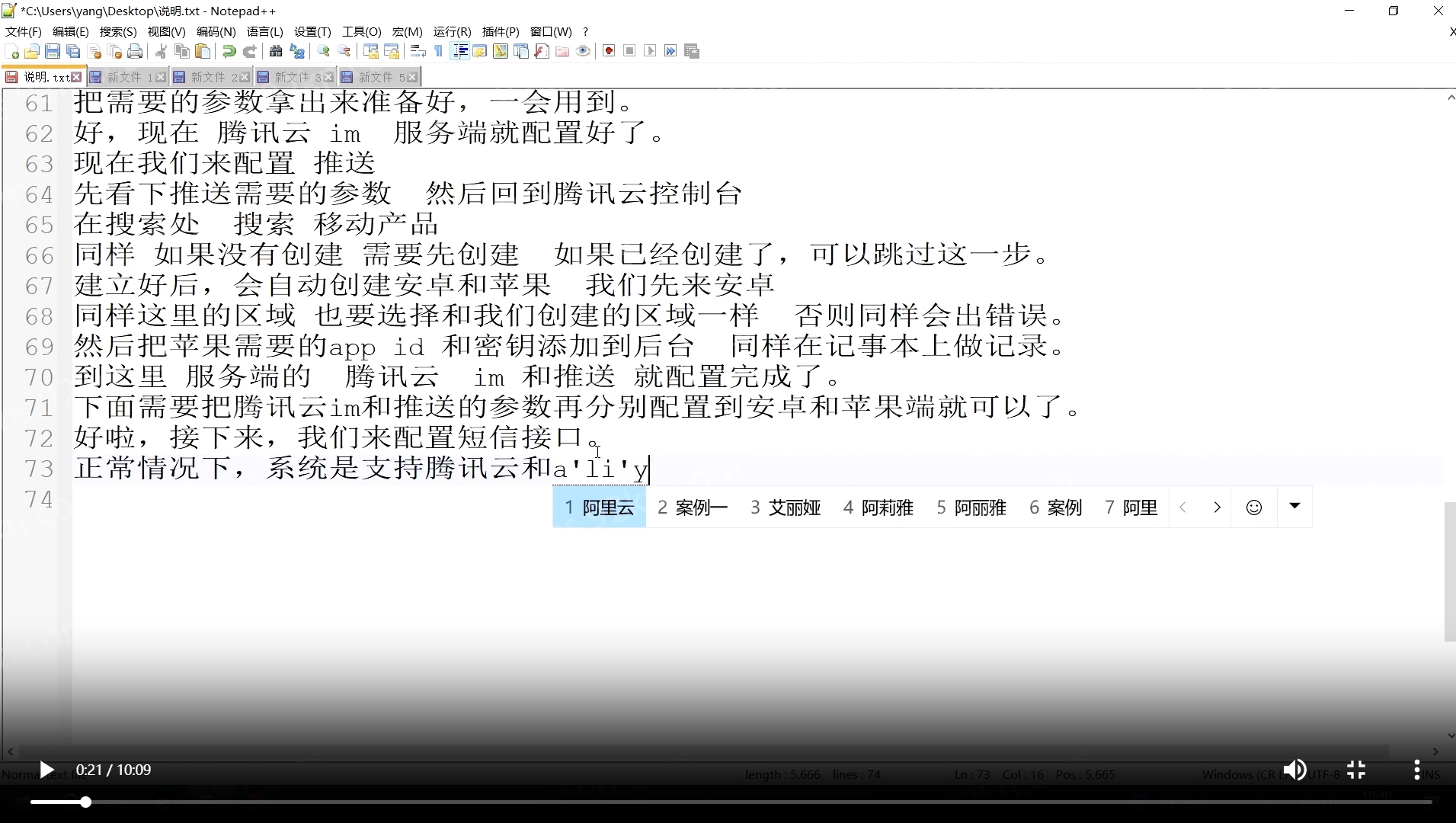Viewport: 1456px width, 823px height.
Task: Start macro recording with red dot icon
Action: point(609,51)
